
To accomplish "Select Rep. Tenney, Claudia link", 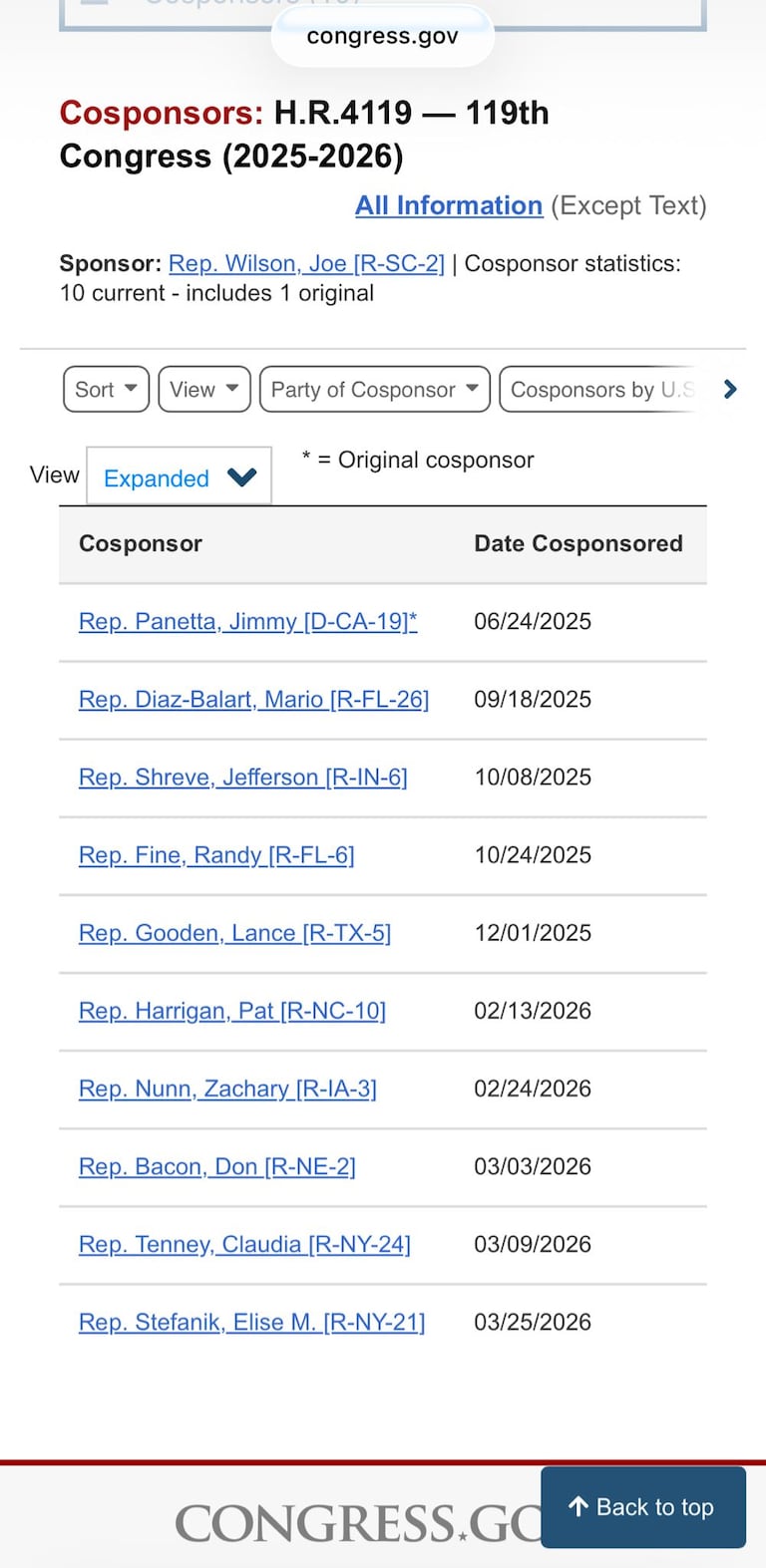I will [x=244, y=1243].
